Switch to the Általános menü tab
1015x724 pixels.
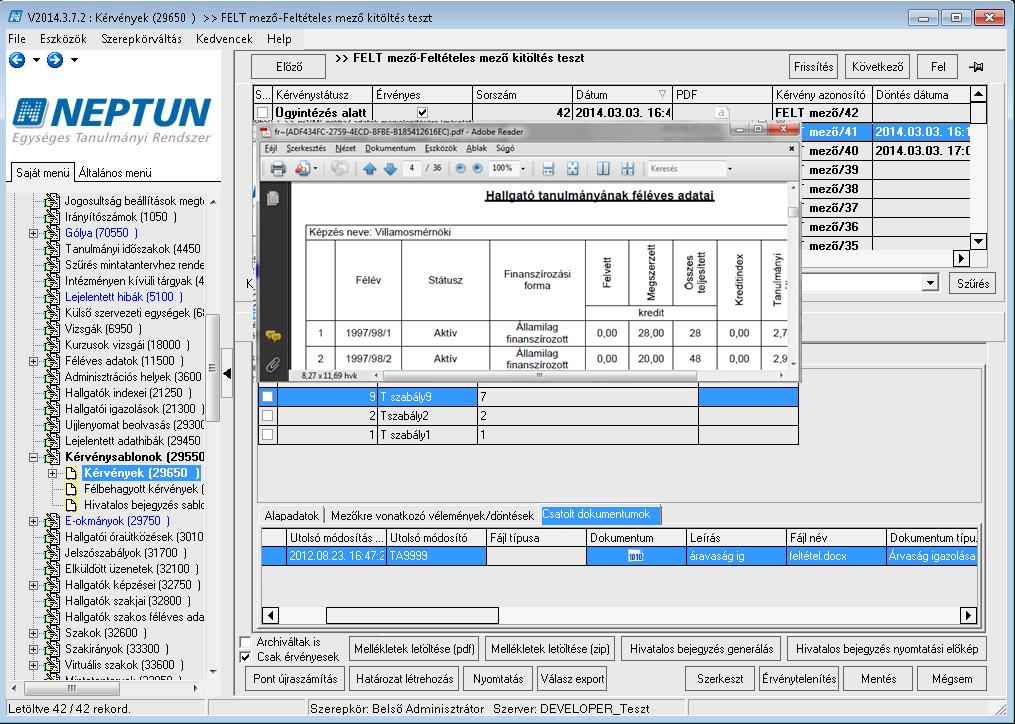(115, 173)
